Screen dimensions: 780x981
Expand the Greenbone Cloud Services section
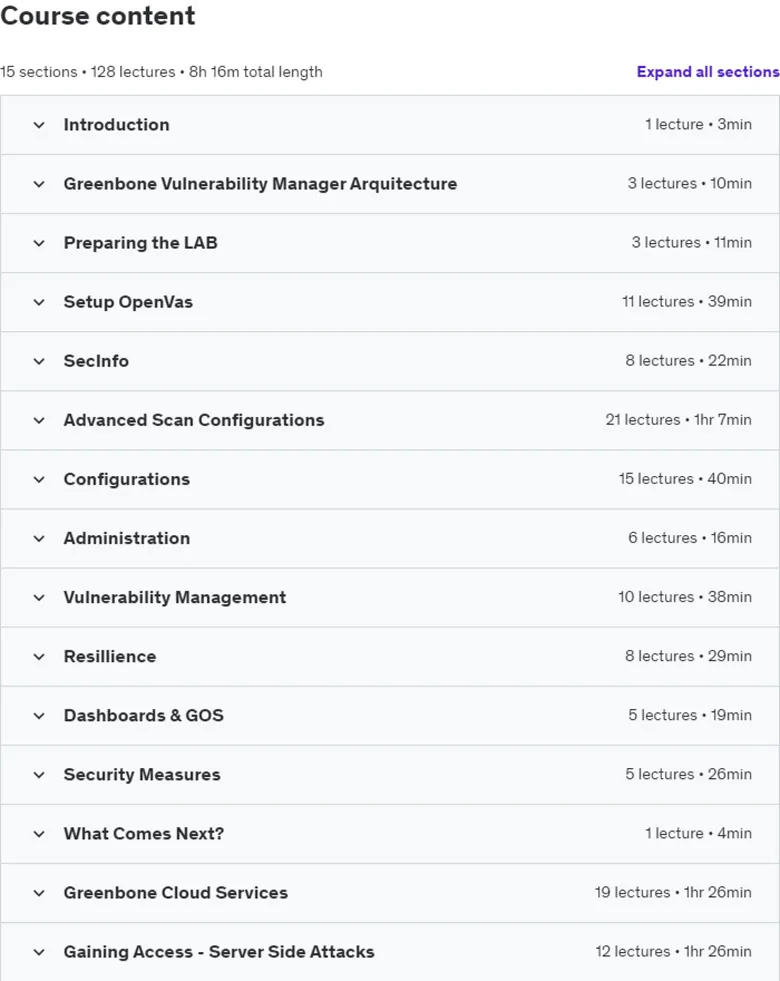tap(390, 893)
